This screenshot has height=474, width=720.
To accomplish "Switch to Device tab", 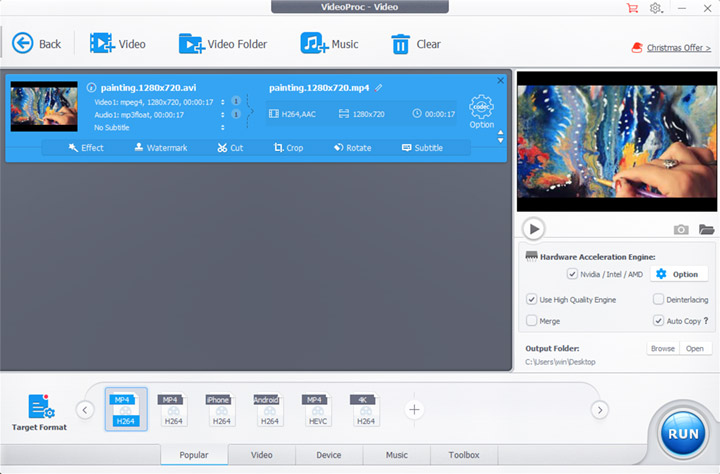I will 329,455.
